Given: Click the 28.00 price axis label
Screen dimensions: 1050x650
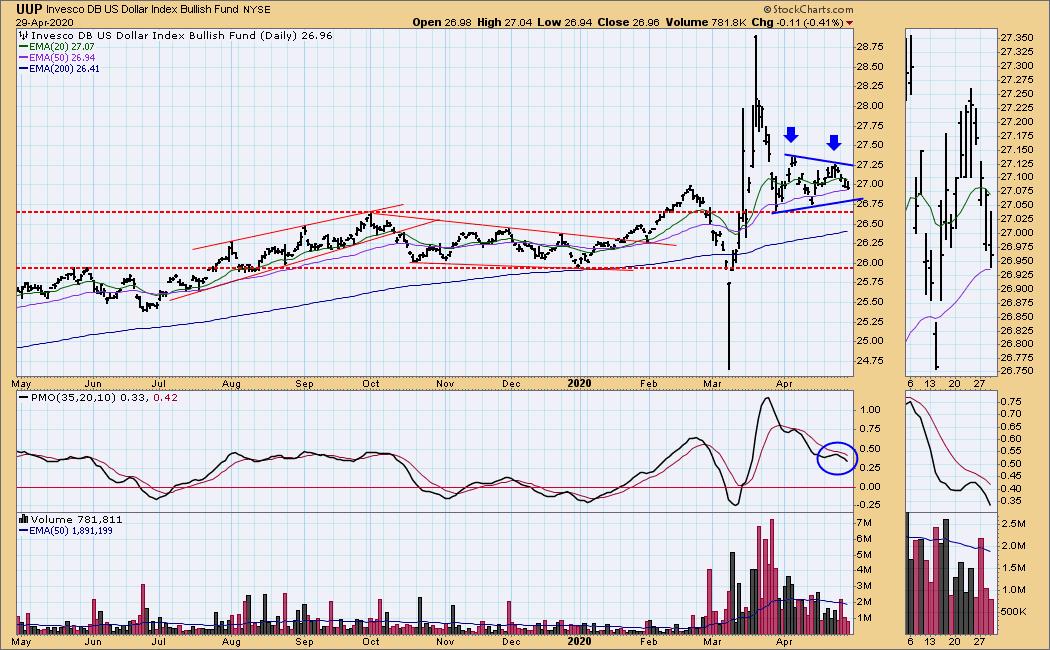Looking at the screenshot, I should pos(869,106).
